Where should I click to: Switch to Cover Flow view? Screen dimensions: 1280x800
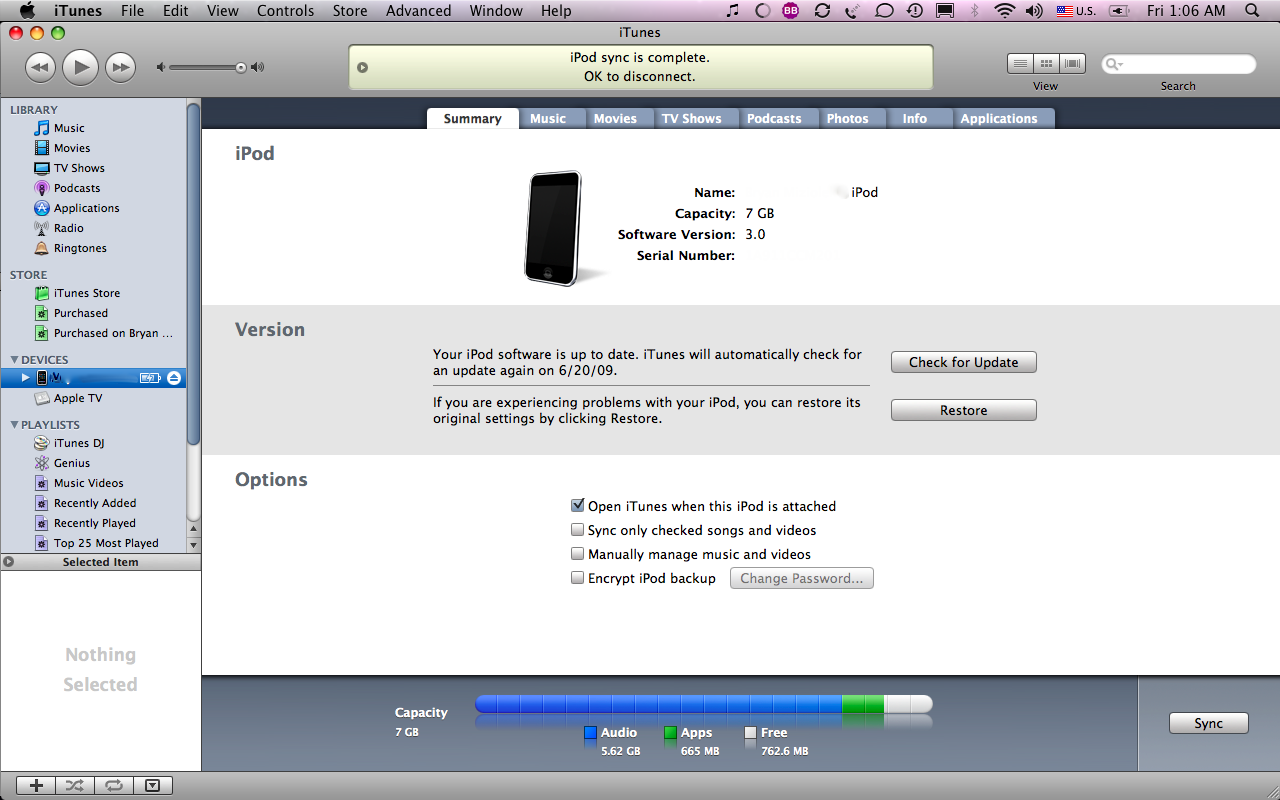coord(1073,64)
